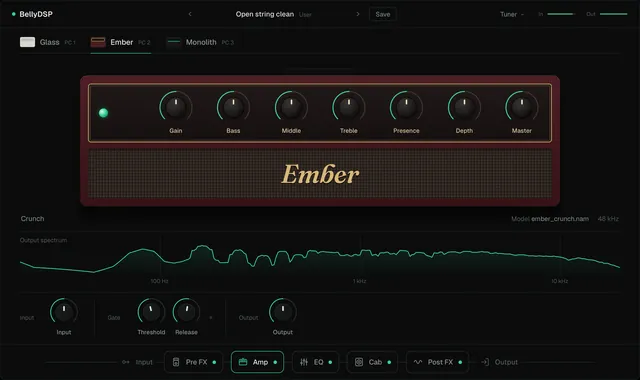Screen dimensions: 640x380
Task: Click the Depth knob
Action: [464, 107]
